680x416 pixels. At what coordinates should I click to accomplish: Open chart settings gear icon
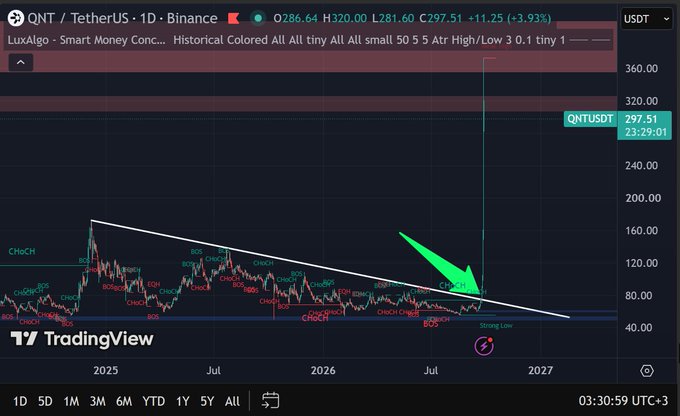click(x=647, y=371)
